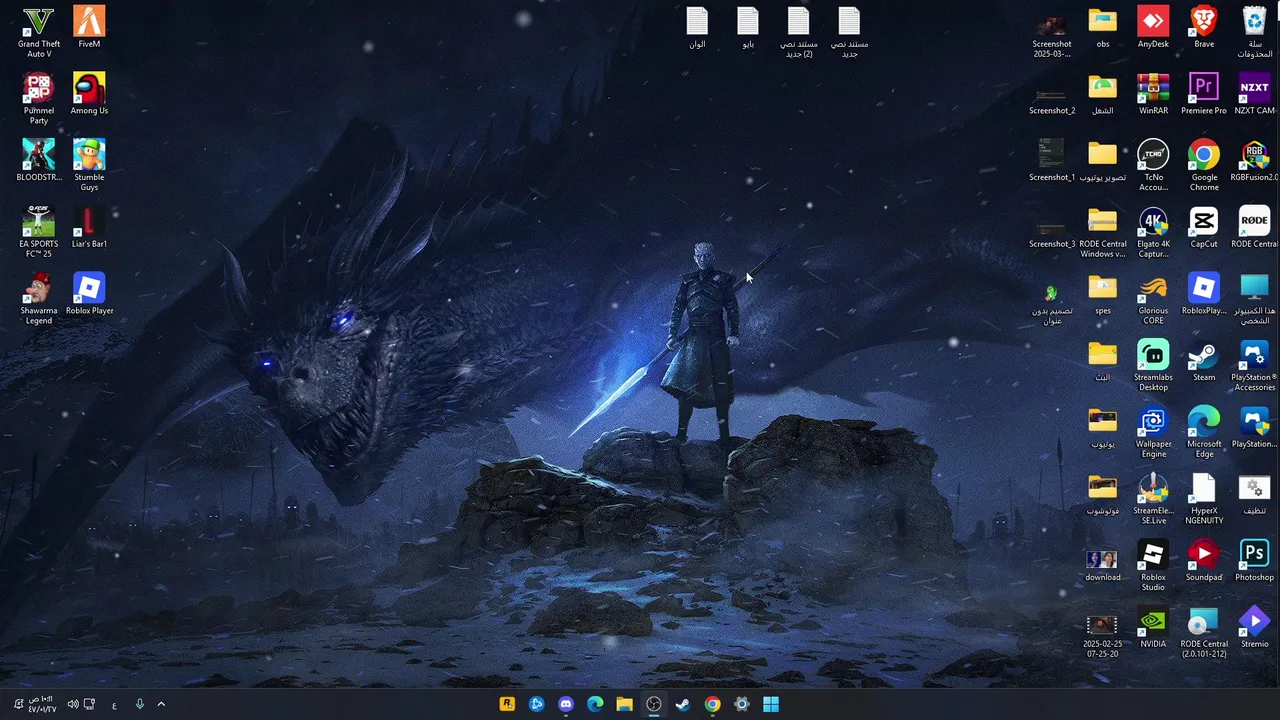
Task: Launch FiveM from the desktop
Action: pos(89,27)
